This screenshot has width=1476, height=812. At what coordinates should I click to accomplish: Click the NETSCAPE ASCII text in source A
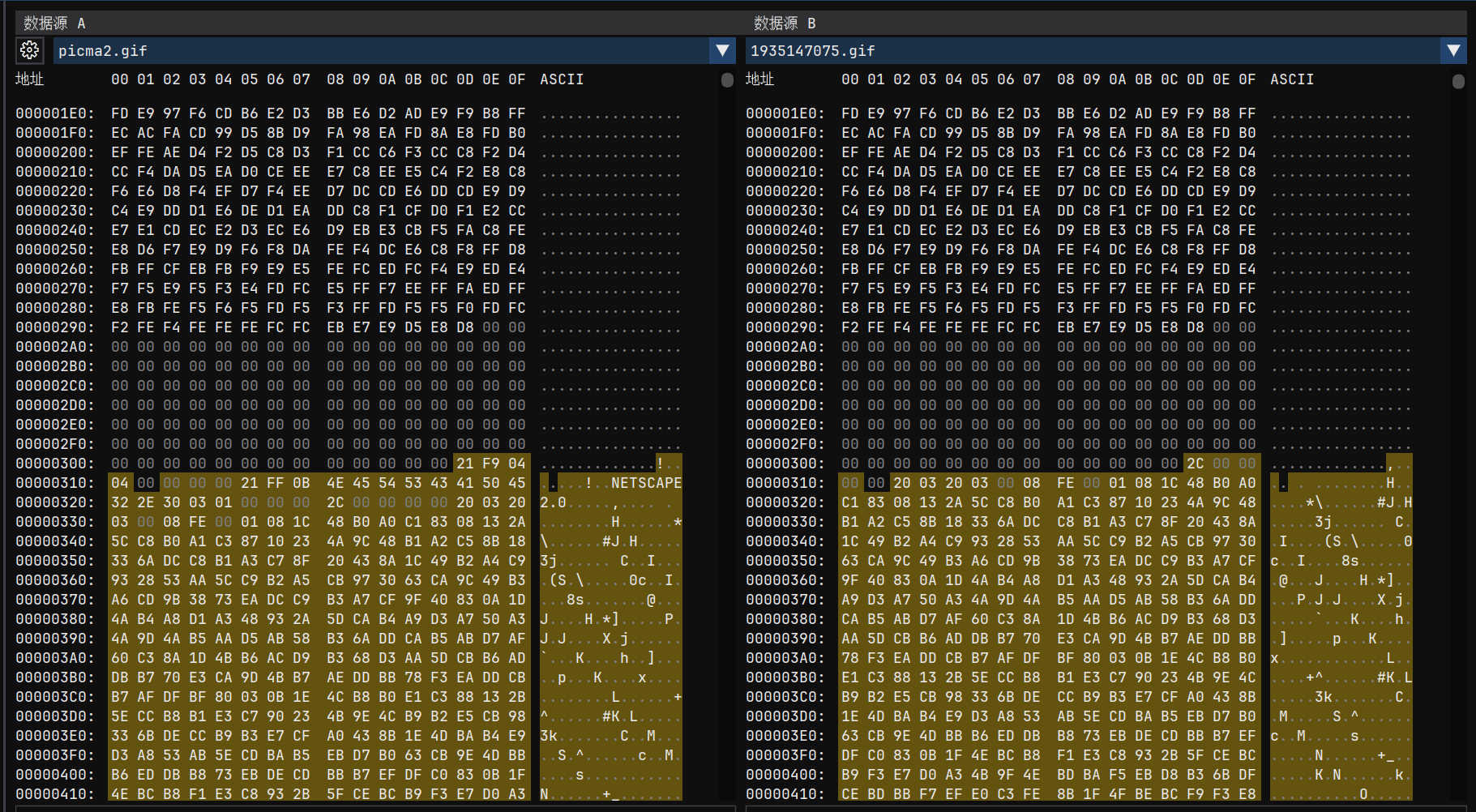[x=647, y=483]
